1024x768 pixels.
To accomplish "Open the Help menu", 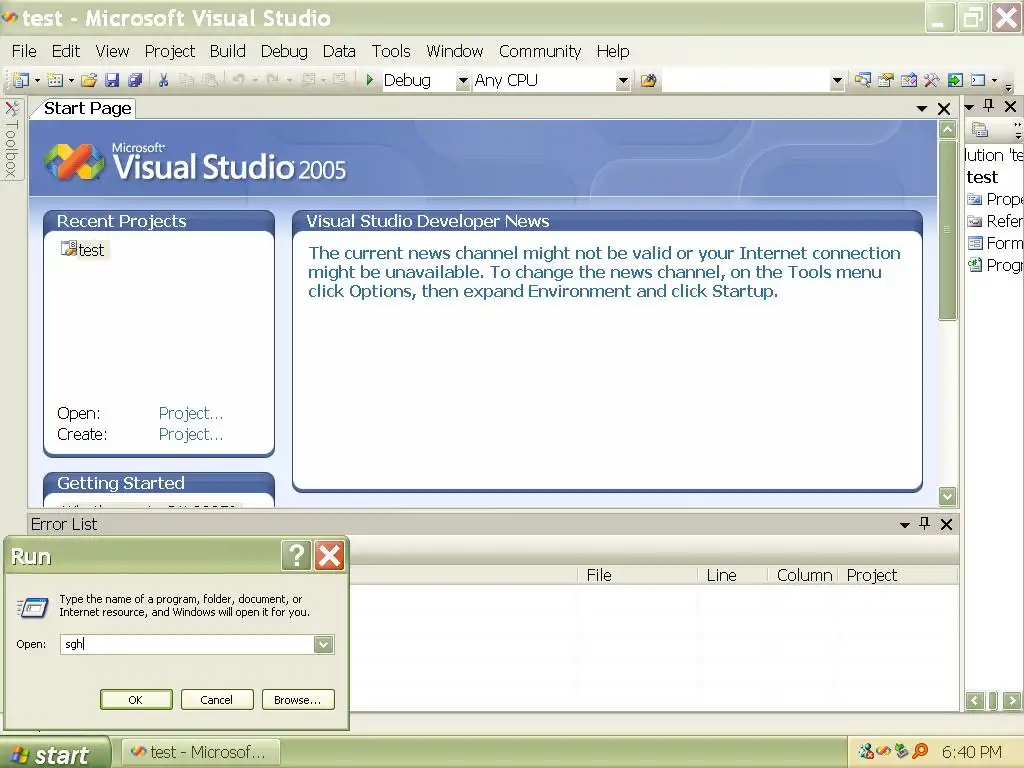I will pos(613,51).
